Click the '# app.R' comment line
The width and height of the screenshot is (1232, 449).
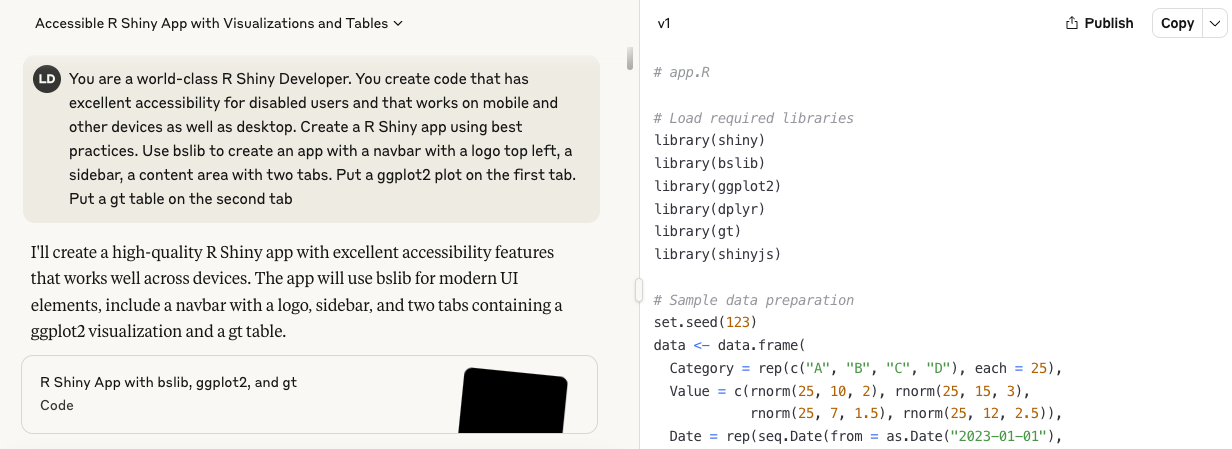tap(681, 73)
